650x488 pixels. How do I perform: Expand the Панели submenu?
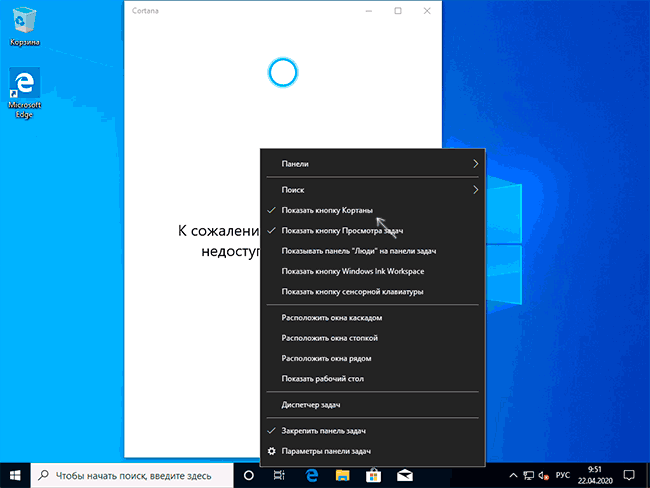click(x=372, y=164)
